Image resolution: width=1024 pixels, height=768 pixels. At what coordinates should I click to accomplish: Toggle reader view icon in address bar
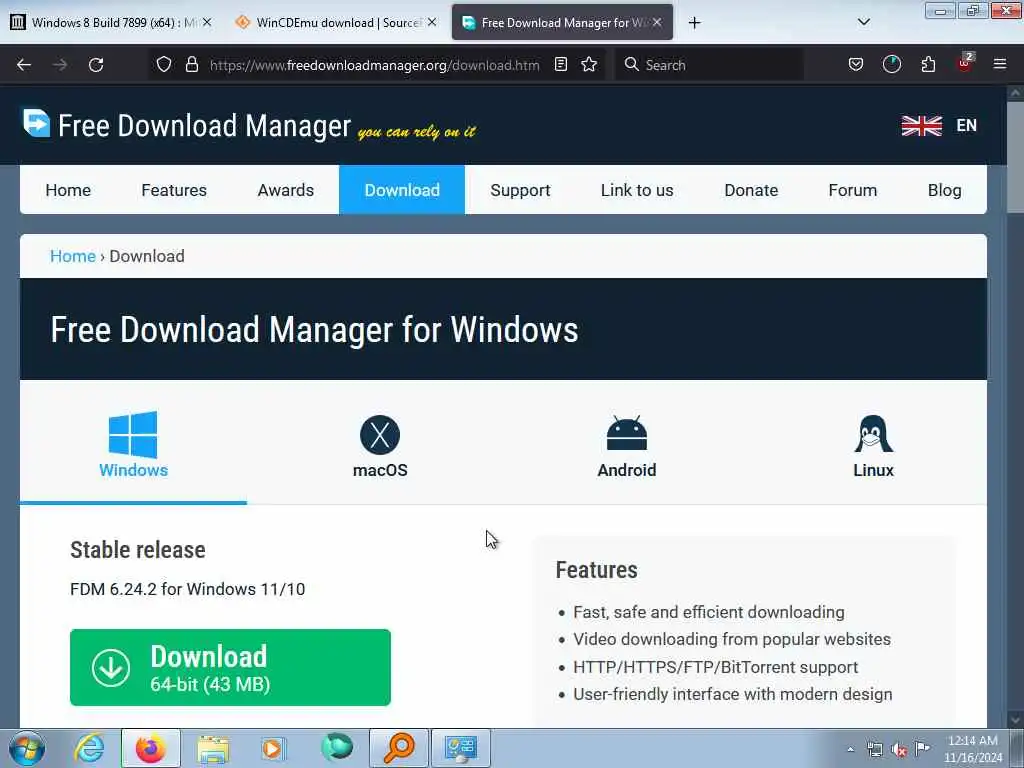pos(560,64)
